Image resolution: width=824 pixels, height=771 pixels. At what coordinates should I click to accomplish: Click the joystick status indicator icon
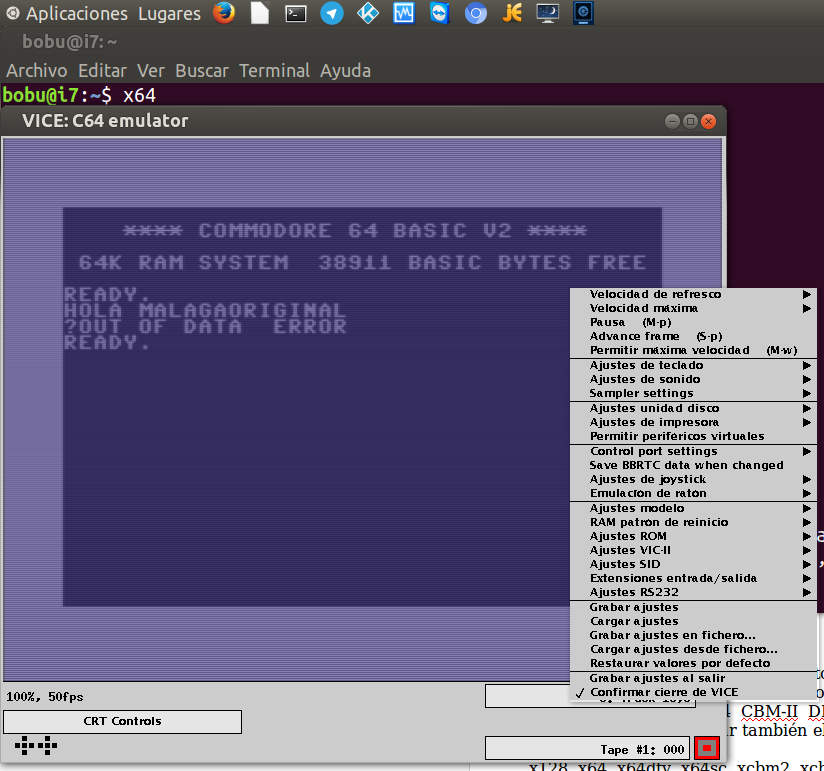click(x=36, y=745)
